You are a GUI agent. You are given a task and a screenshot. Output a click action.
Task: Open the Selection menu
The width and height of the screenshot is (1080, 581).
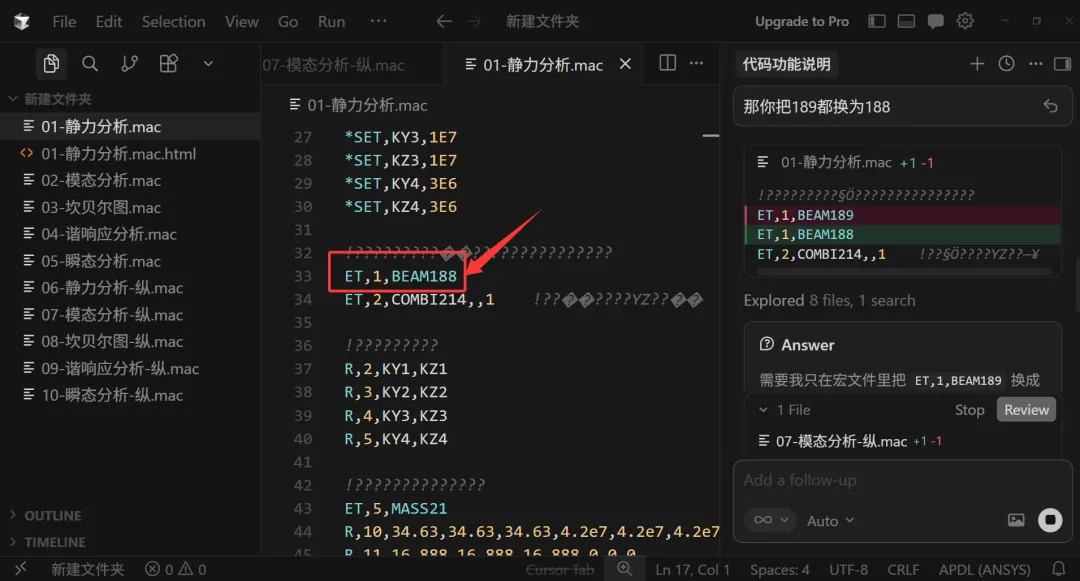click(x=174, y=21)
